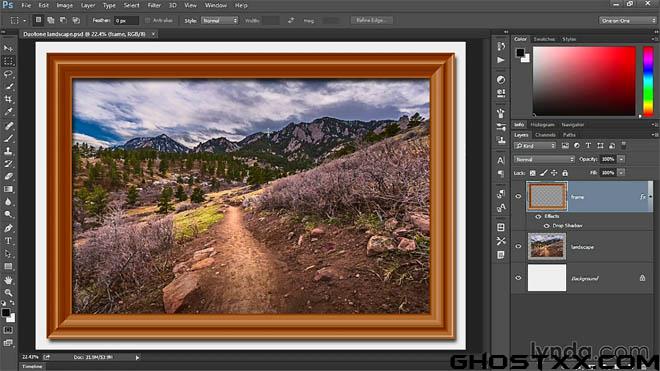The width and height of the screenshot is (660, 371).
Task: Open the Style dropdown
Action: tap(219, 20)
